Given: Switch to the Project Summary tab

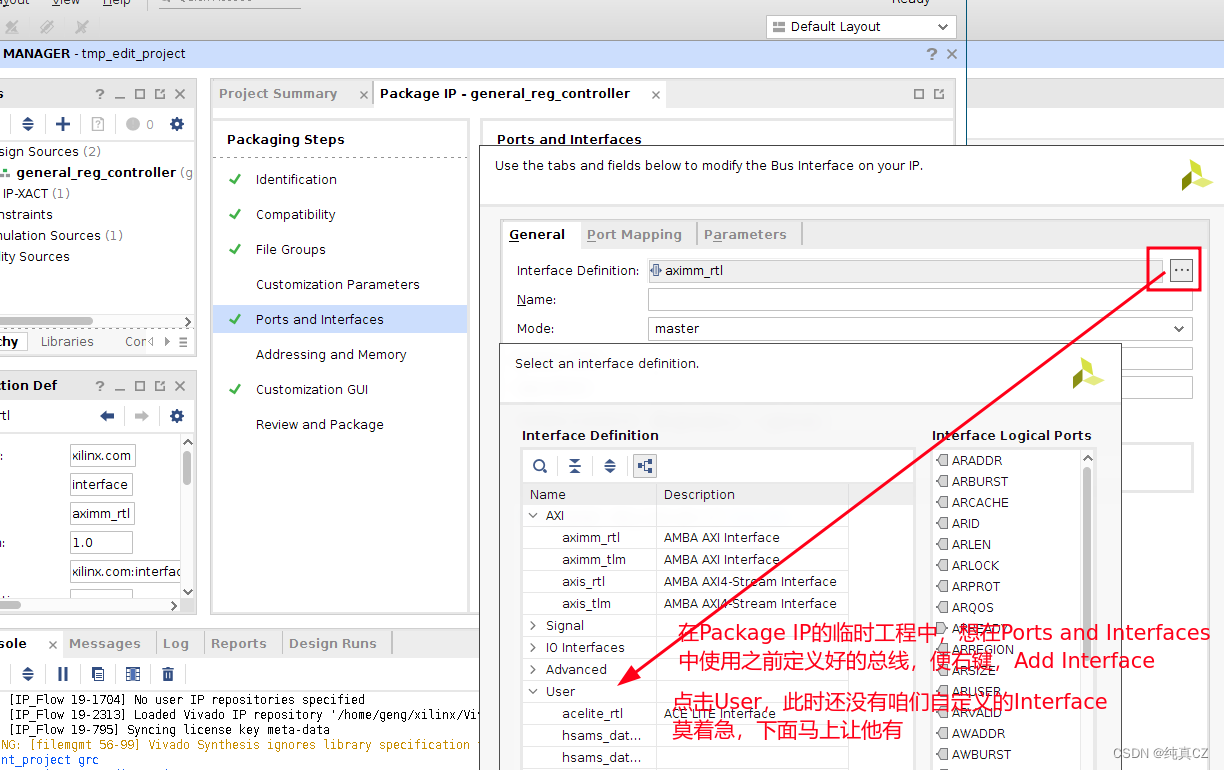Looking at the screenshot, I should [278, 94].
